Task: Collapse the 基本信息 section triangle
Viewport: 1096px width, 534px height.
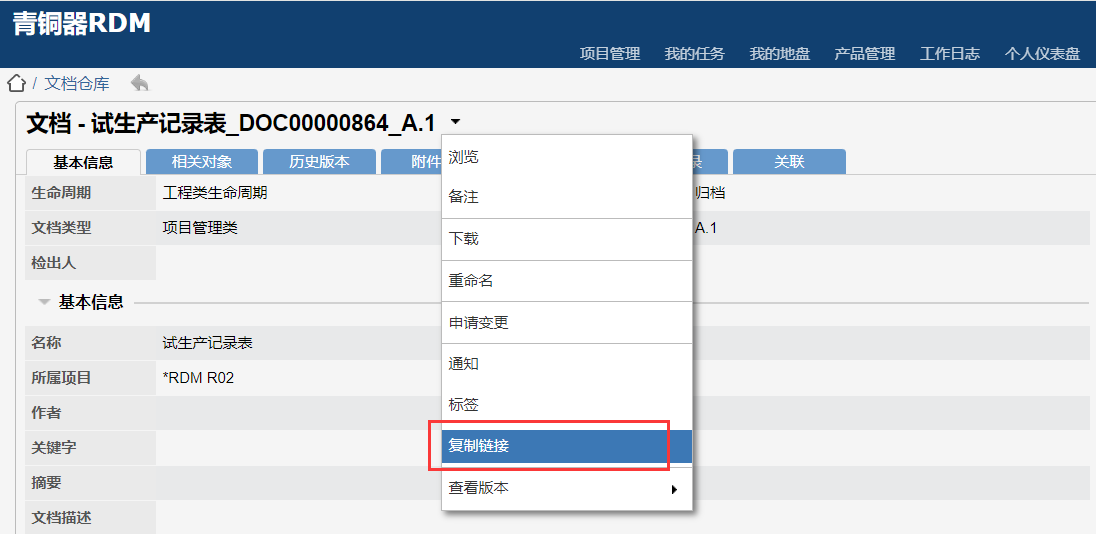Action: (x=45, y=303)
